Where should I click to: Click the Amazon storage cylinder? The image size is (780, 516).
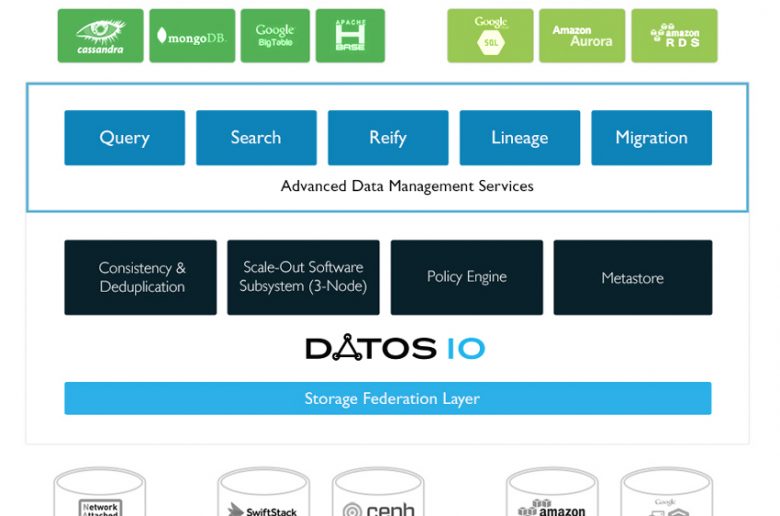coord(552,492)
